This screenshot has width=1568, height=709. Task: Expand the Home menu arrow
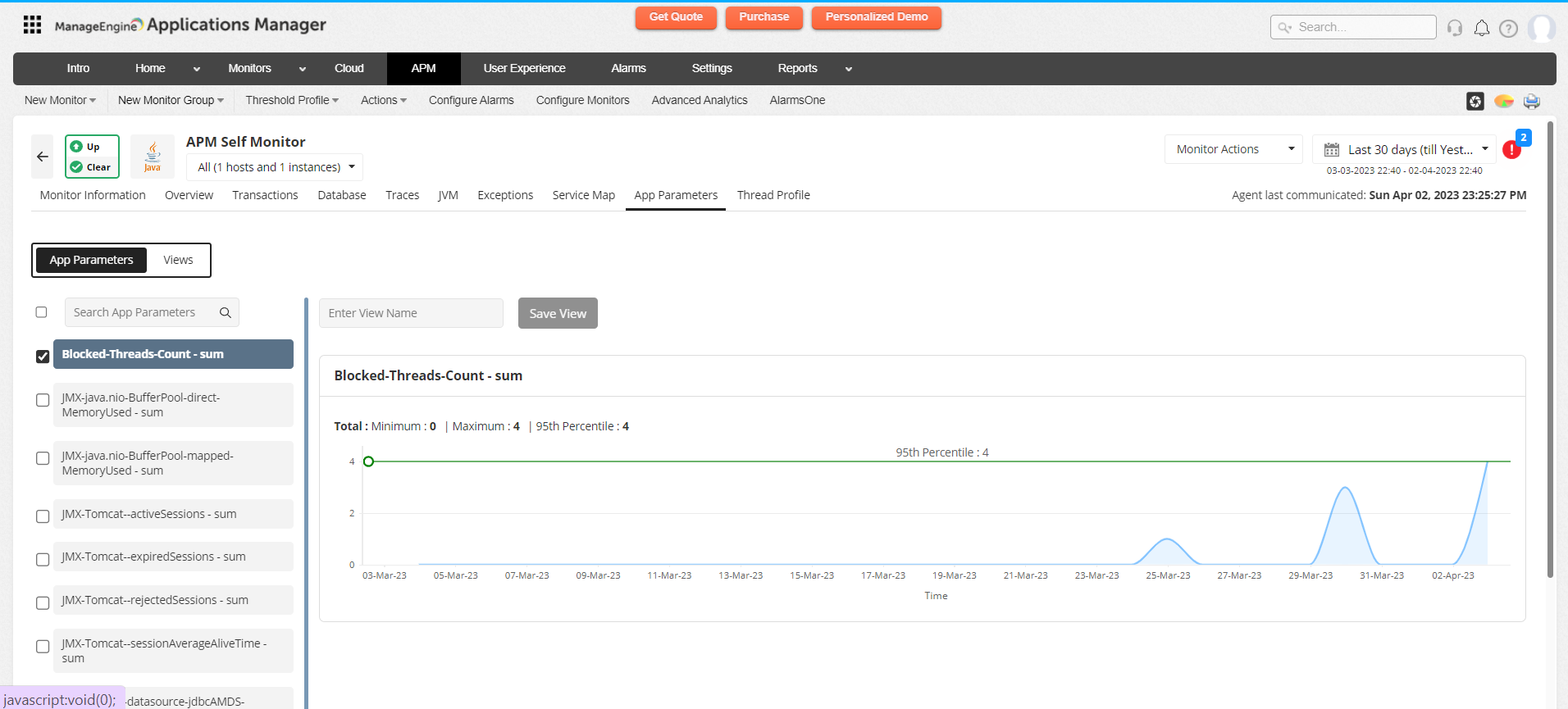tap(196, 70)
